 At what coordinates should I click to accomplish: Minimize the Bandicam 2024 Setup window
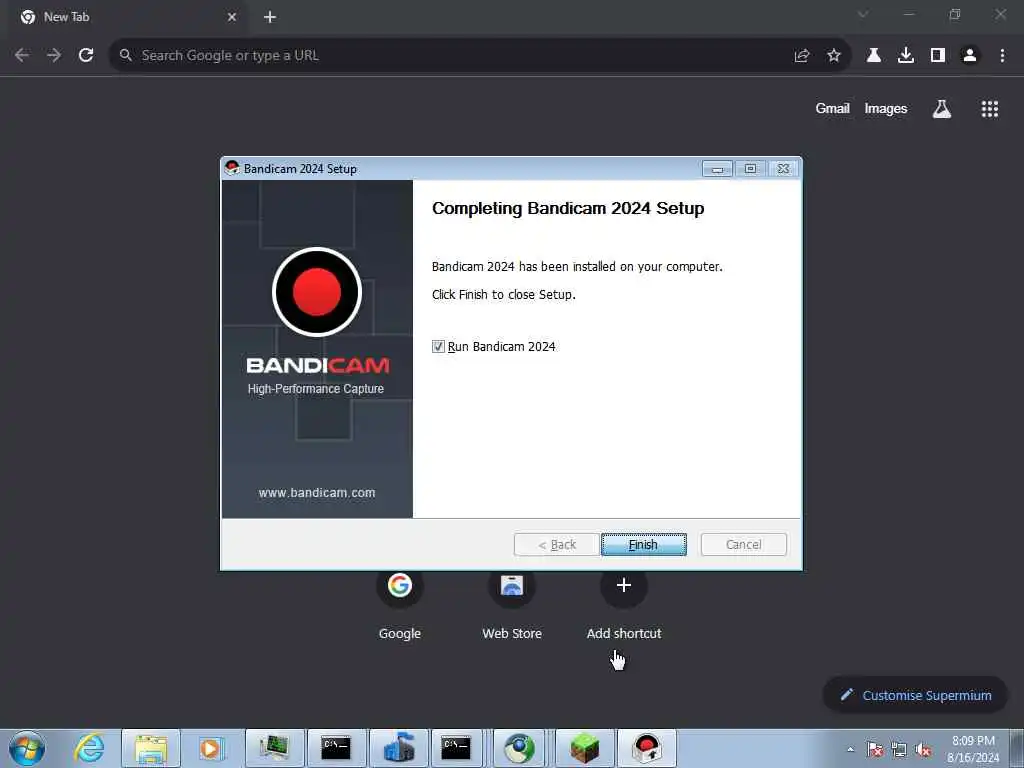coord(717,169)
